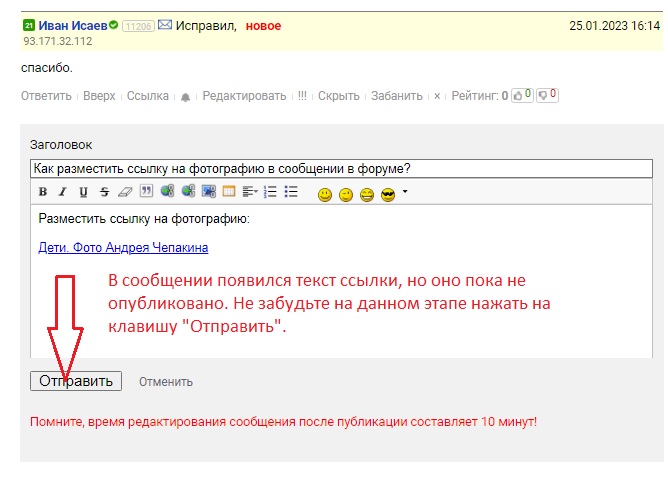668x480 pixels.
Task: Insert a table into the message
Action: point(229,191)
